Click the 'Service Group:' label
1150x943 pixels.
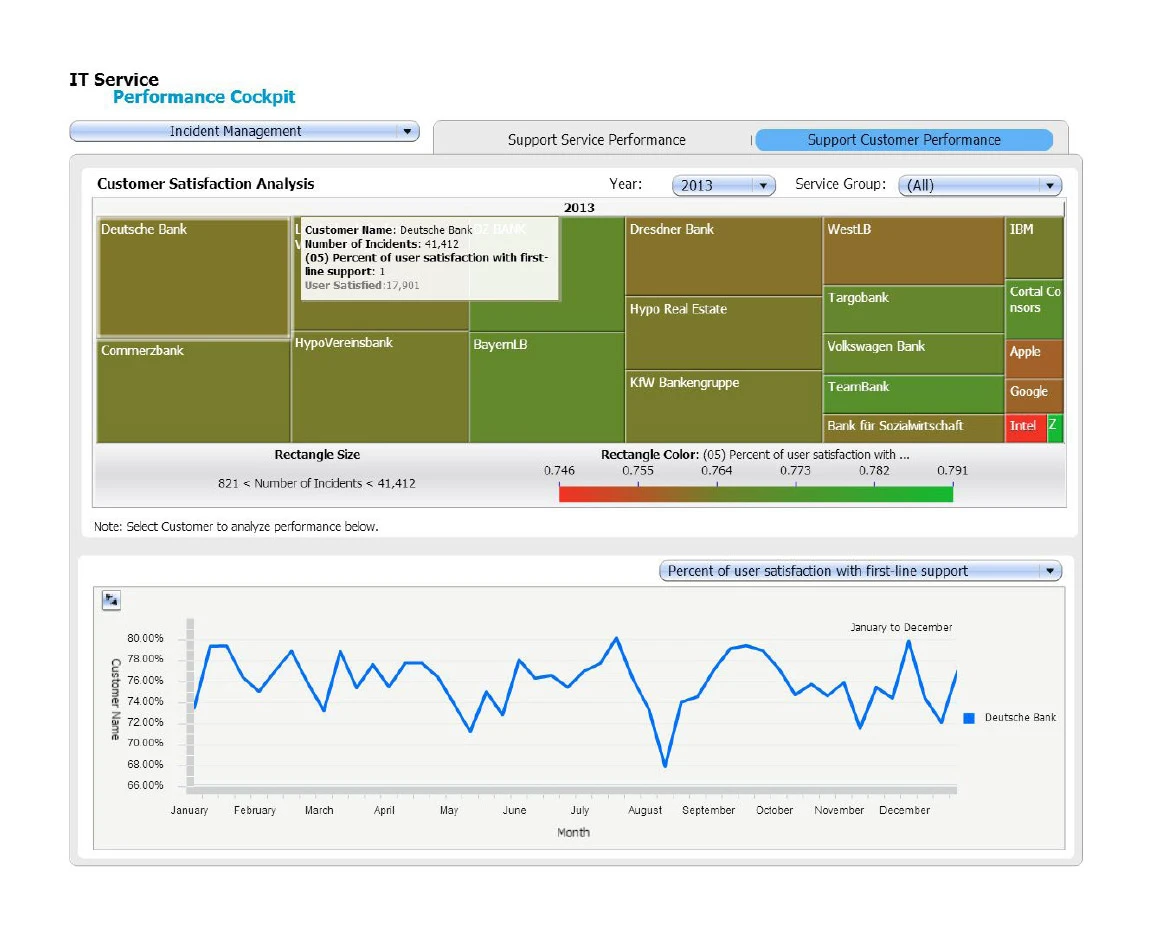(x=840, y=184)
